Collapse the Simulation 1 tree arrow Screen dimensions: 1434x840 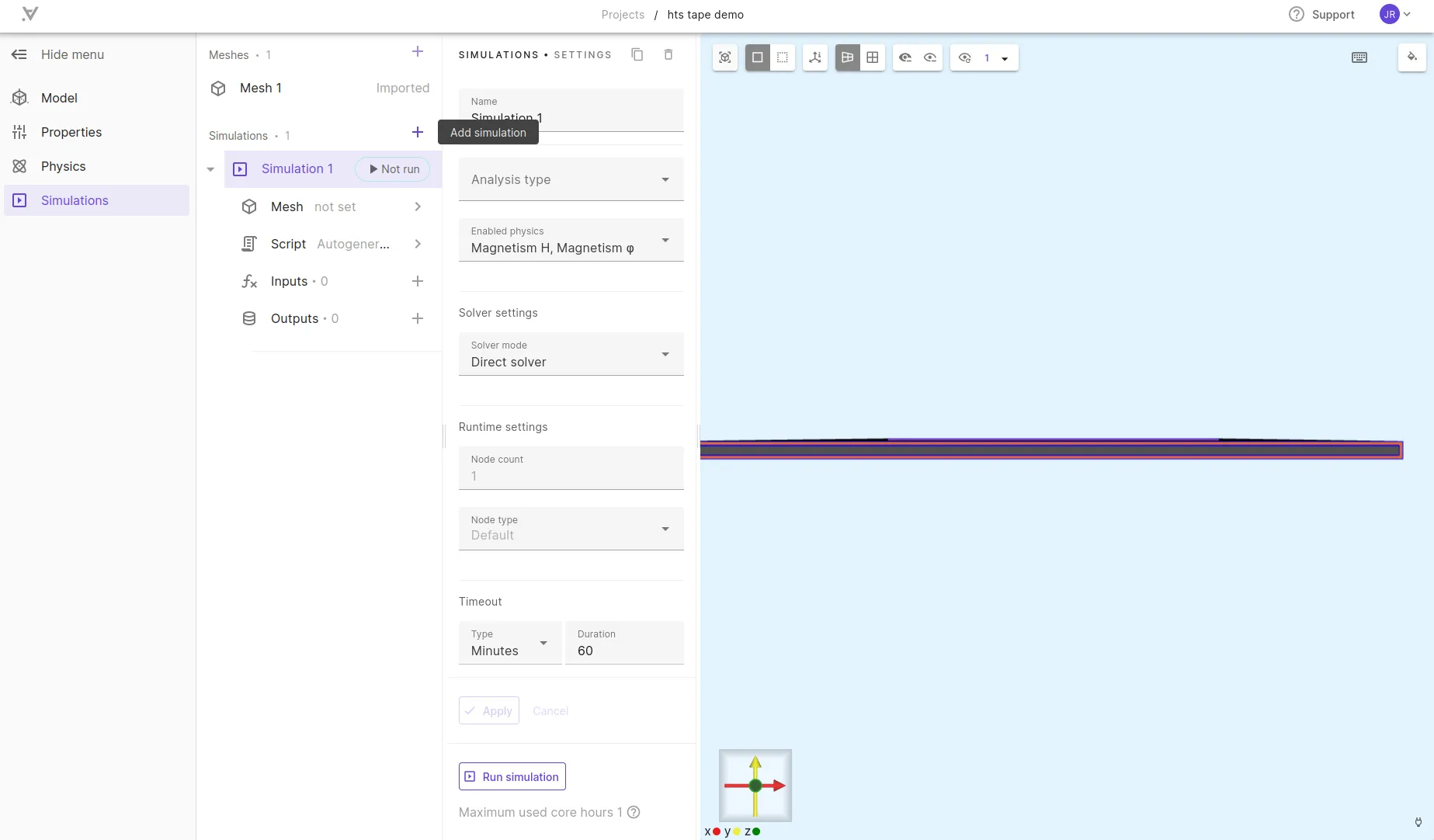210,169
